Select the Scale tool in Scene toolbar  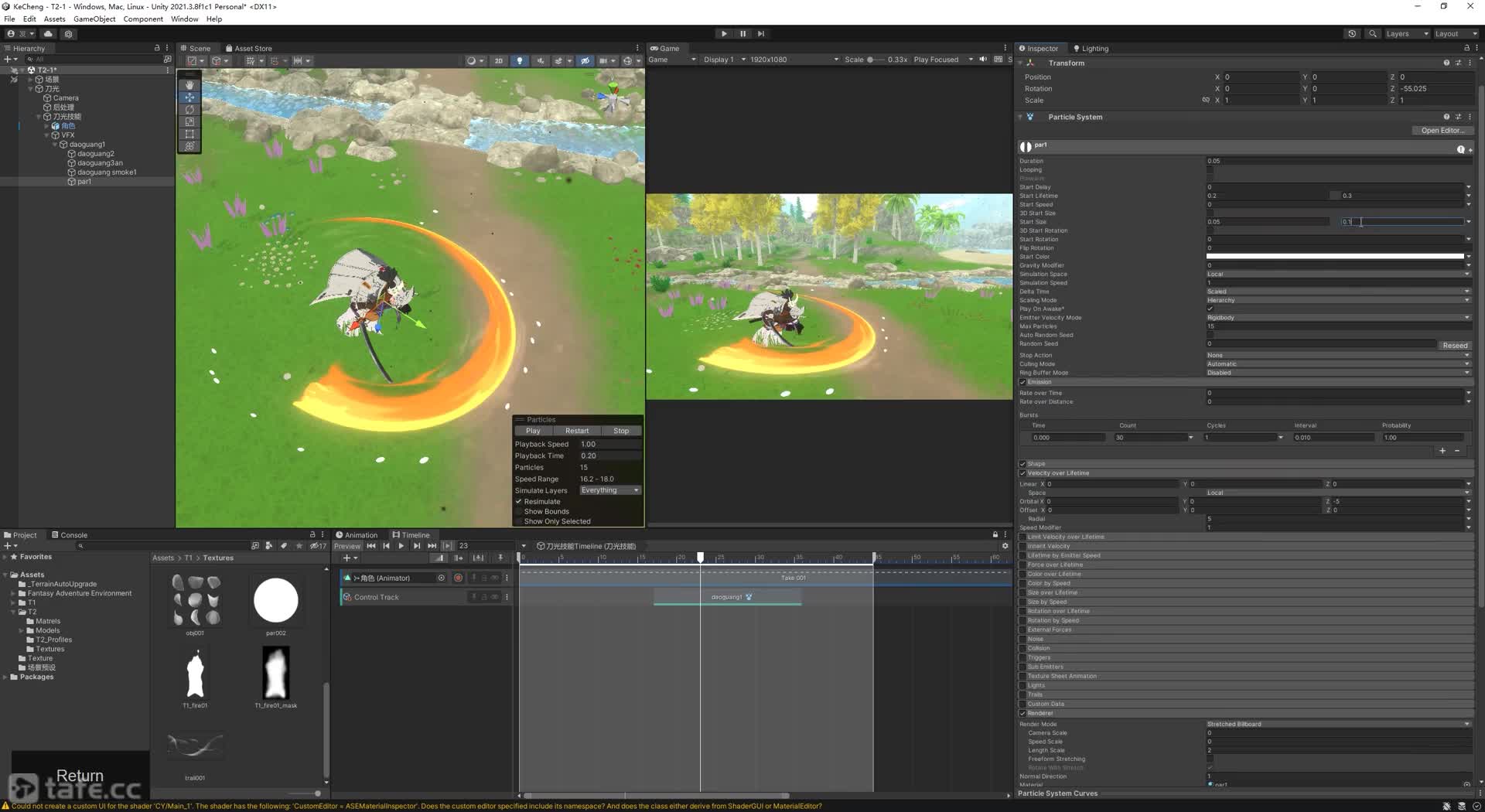[x=189, y=121]
